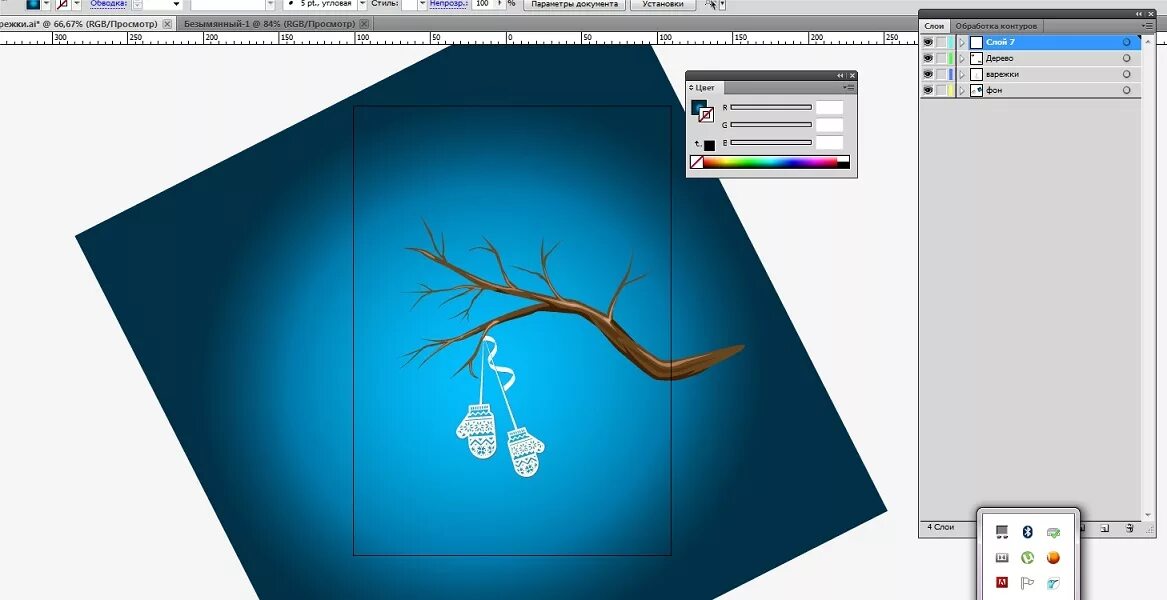Viewport: 1167px width, 600px height.
Task: Hide the фон layer
Action: (x=928, y=90)
